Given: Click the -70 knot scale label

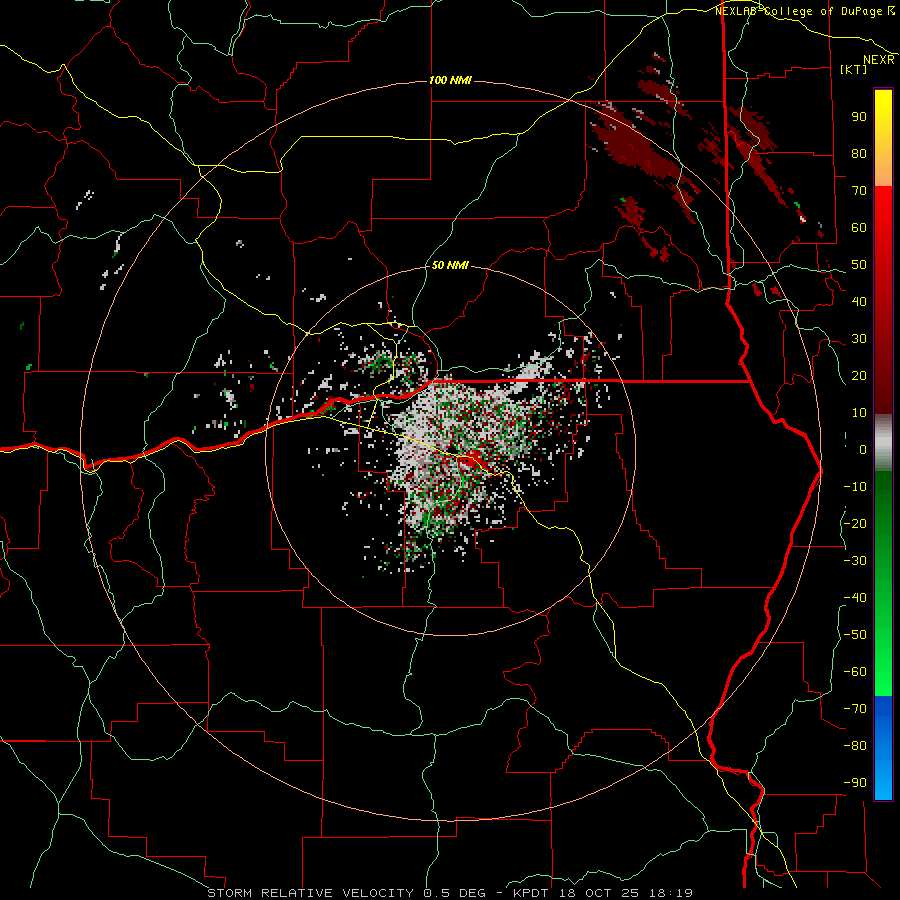Looking at the screenshot, I should pyautogui.click(x=855, y=709).
